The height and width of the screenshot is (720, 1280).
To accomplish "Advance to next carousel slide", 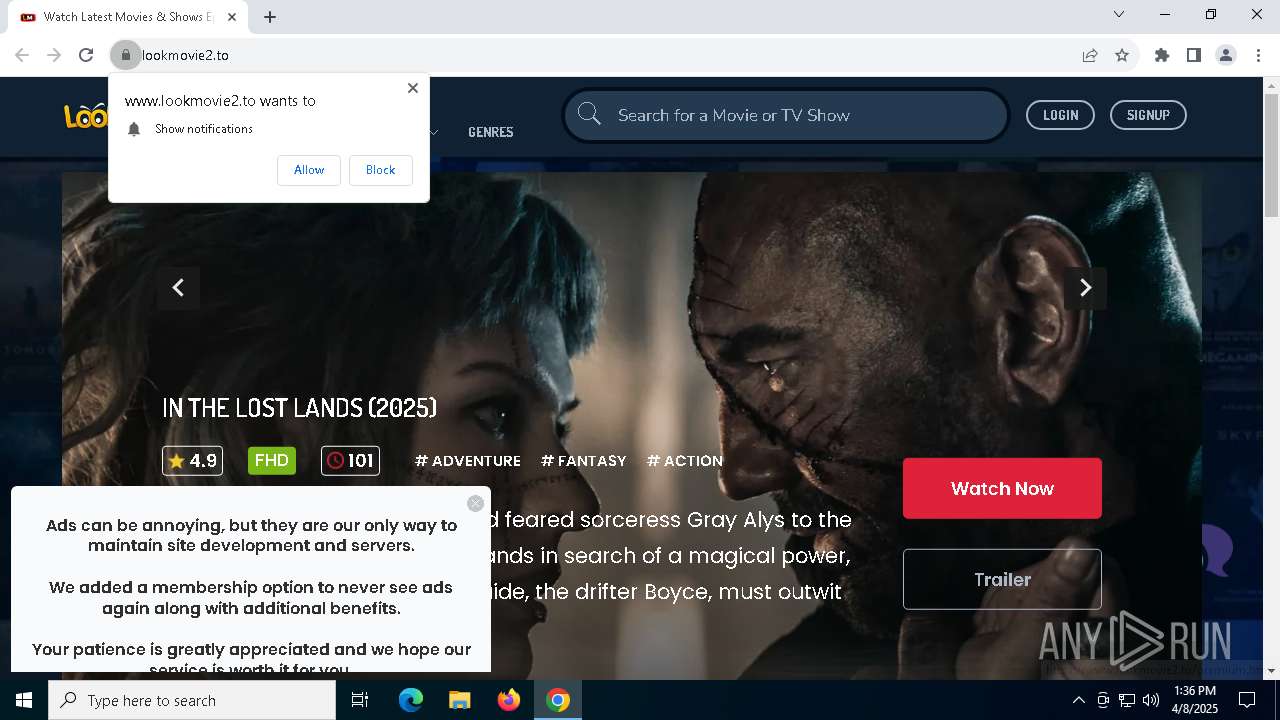I will click(x=1085, y=288).
